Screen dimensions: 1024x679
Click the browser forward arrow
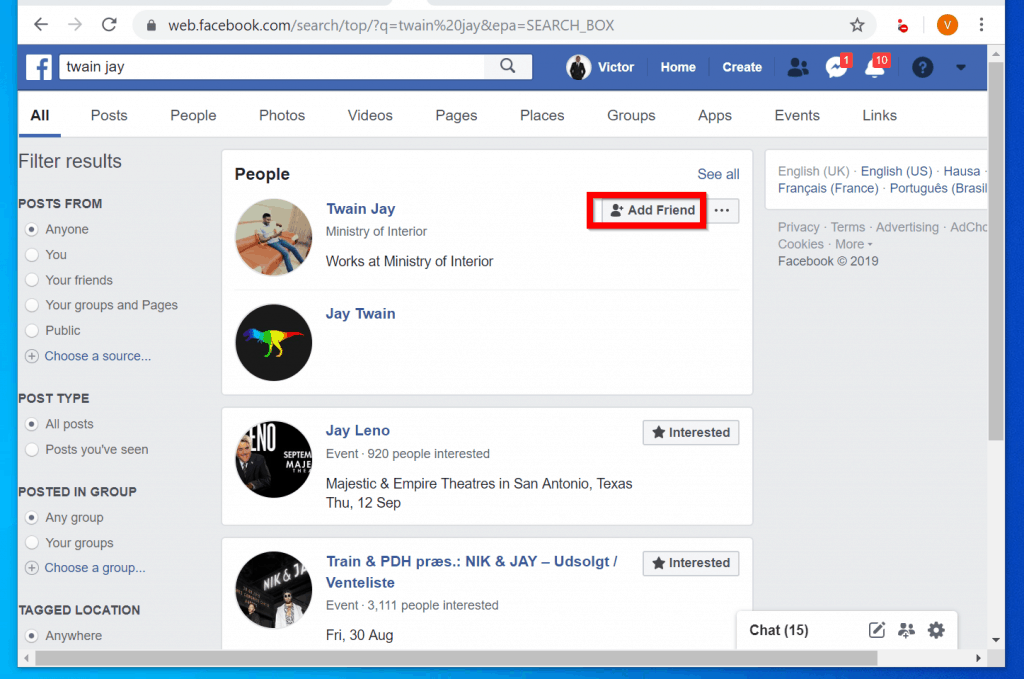[75, 25]
